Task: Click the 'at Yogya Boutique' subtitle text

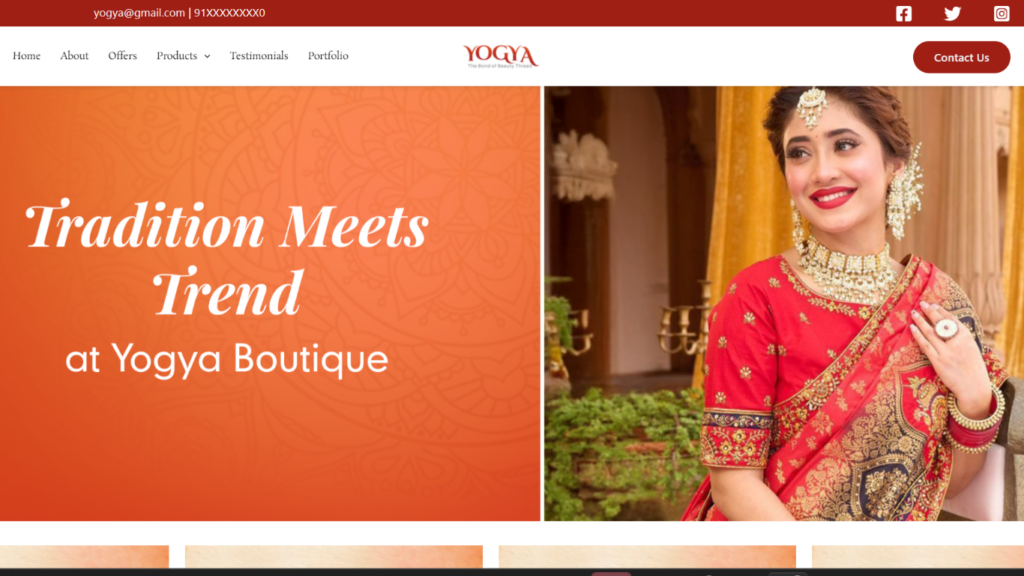Action: point(227,359)
